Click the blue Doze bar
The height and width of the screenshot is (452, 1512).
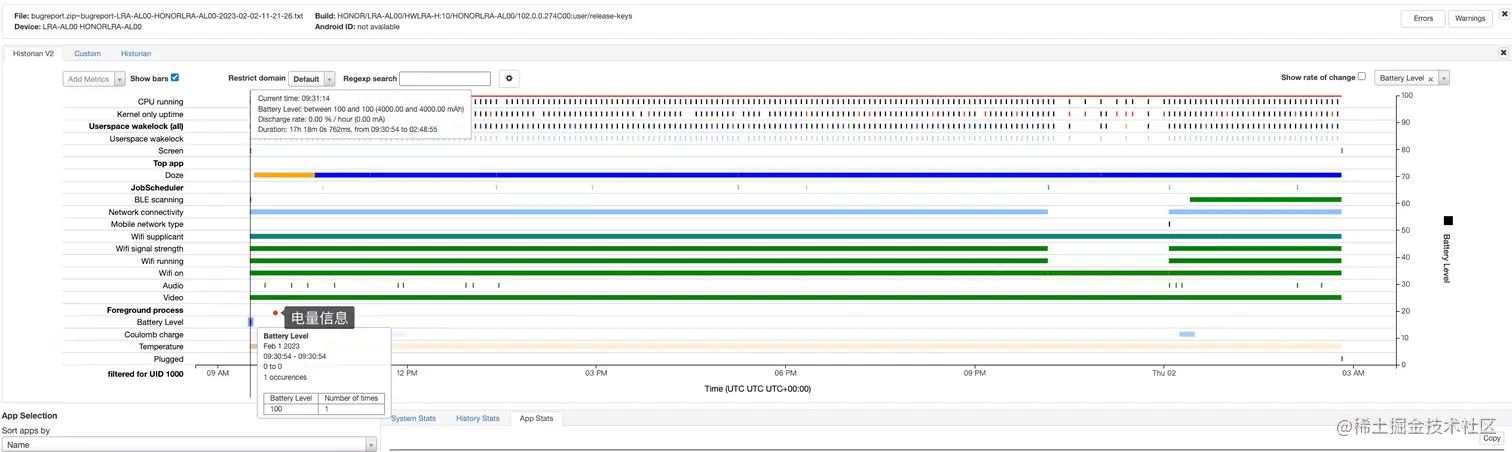pyautogui.click(x=828, y=175)
